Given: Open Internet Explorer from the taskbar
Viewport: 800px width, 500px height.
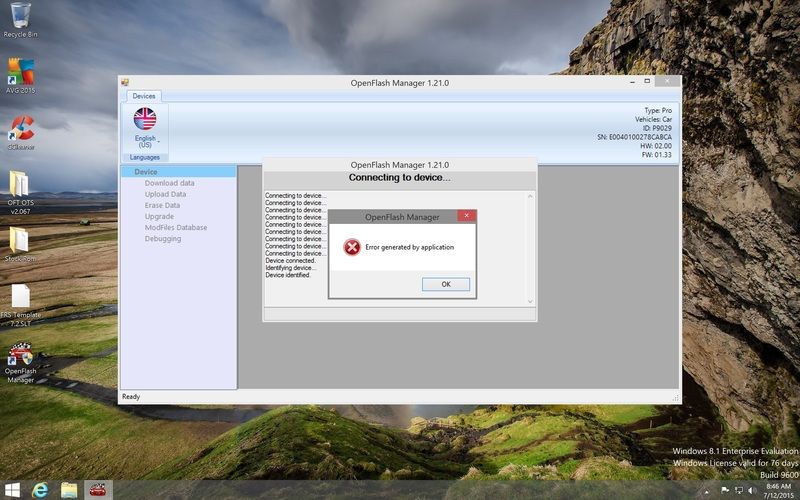Looking at the screenshot, I should click(41, 489).
